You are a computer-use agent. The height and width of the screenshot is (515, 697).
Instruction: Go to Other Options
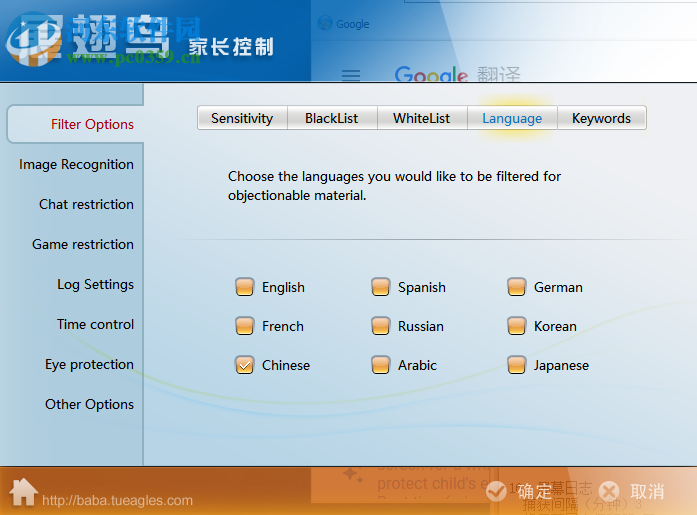point(89,404)
